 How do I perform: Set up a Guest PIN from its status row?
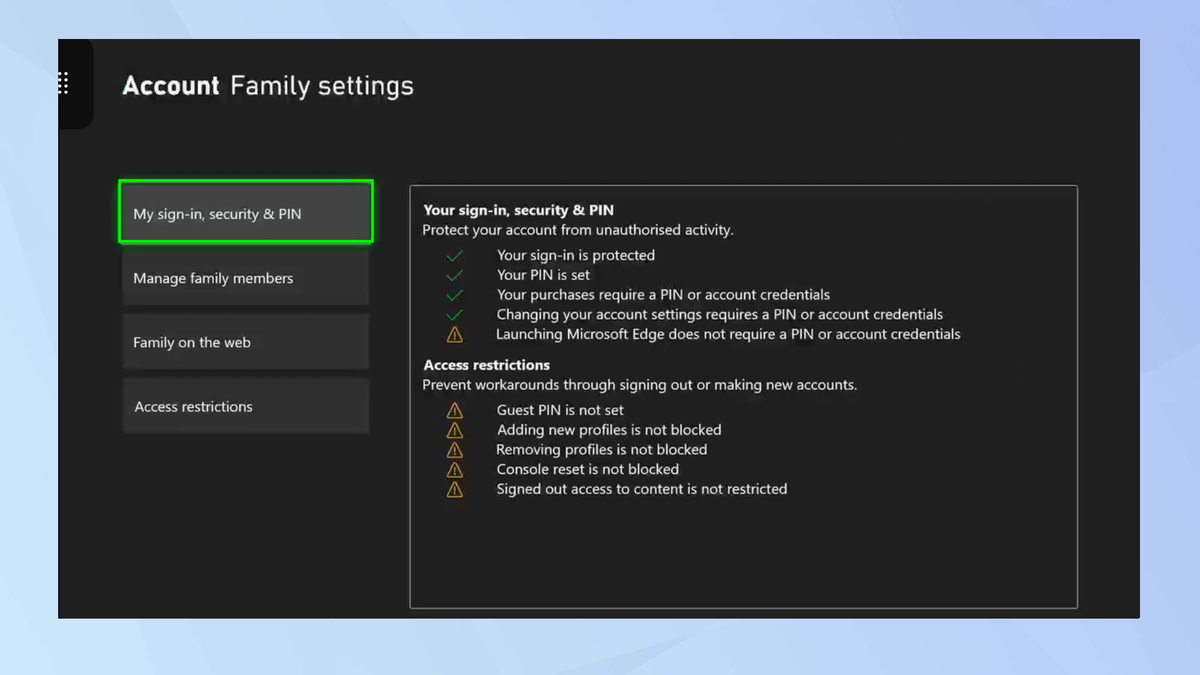click(560, 410)
